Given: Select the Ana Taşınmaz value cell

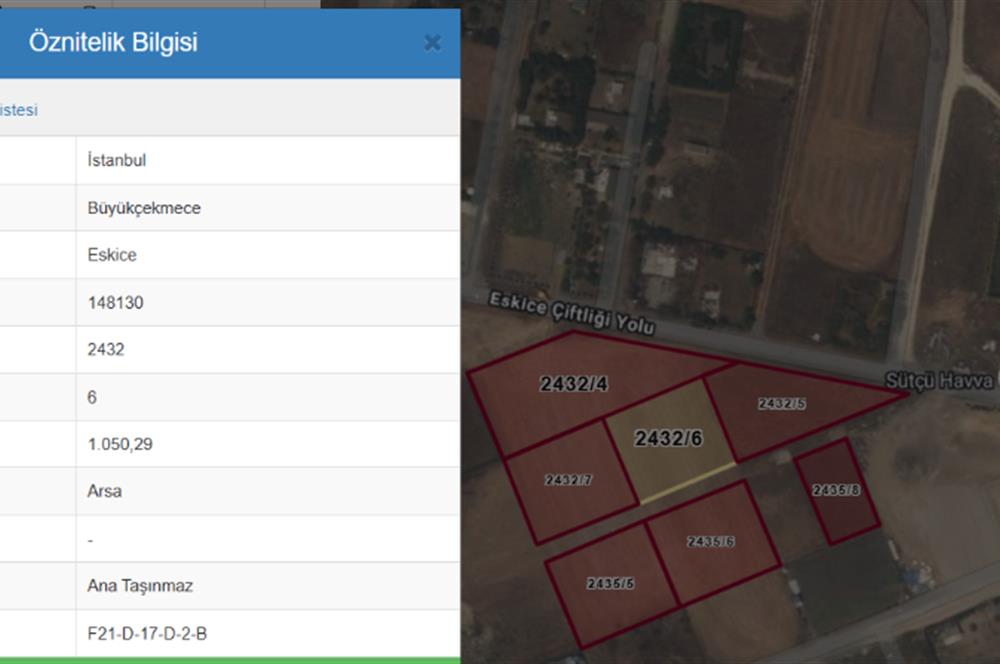Looking at the screenshot, I should click(268, 586).
